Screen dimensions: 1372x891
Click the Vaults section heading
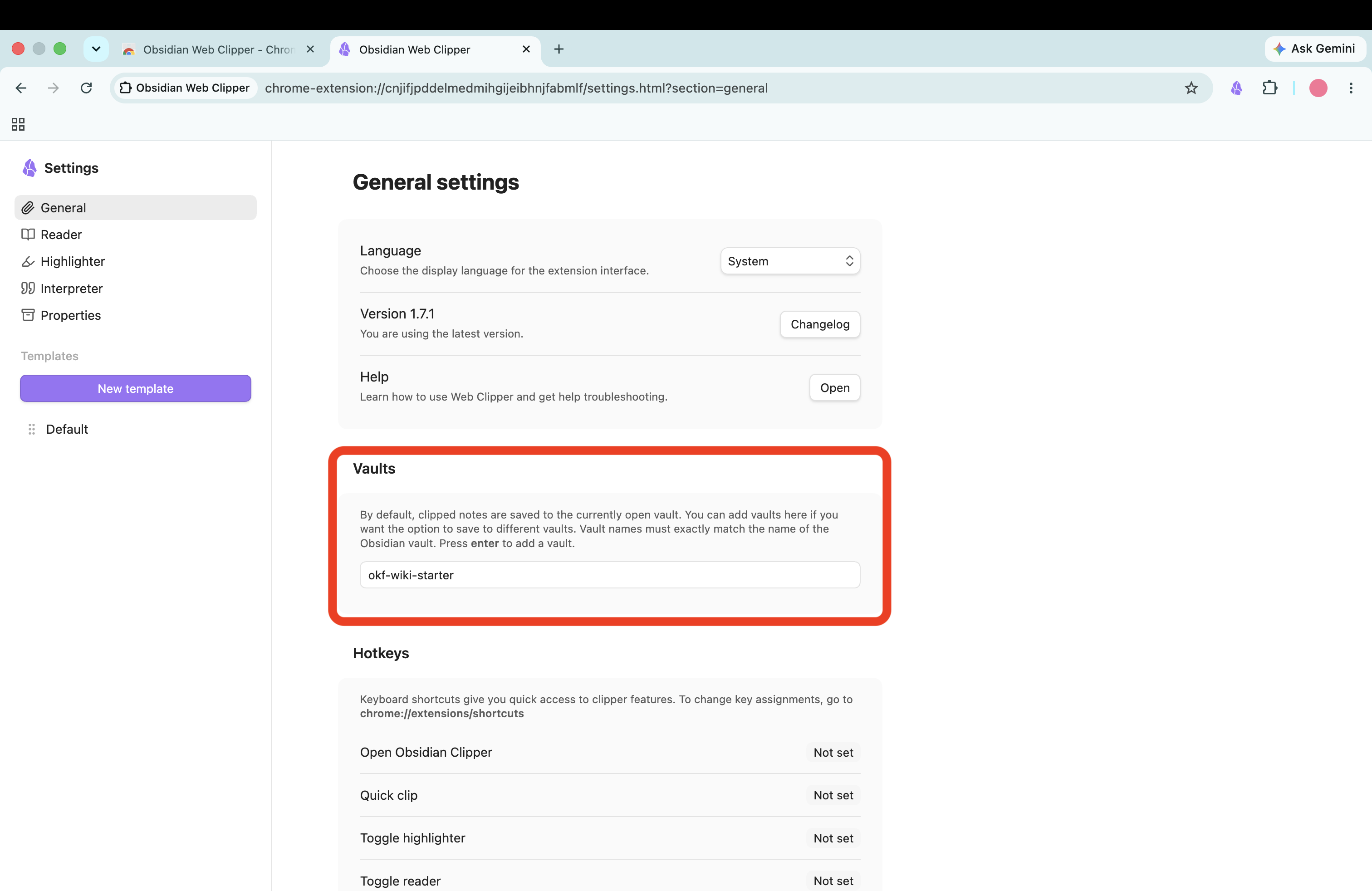tap(374, 469)
